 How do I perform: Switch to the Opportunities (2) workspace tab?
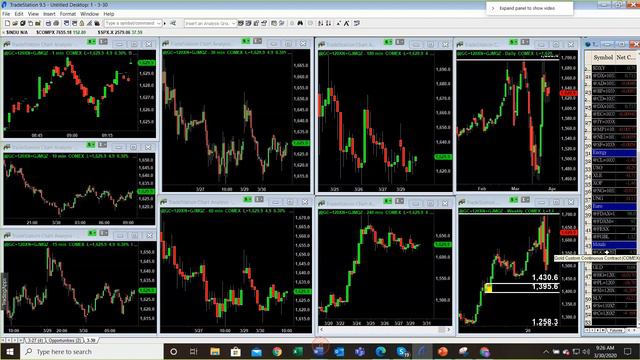64,340
